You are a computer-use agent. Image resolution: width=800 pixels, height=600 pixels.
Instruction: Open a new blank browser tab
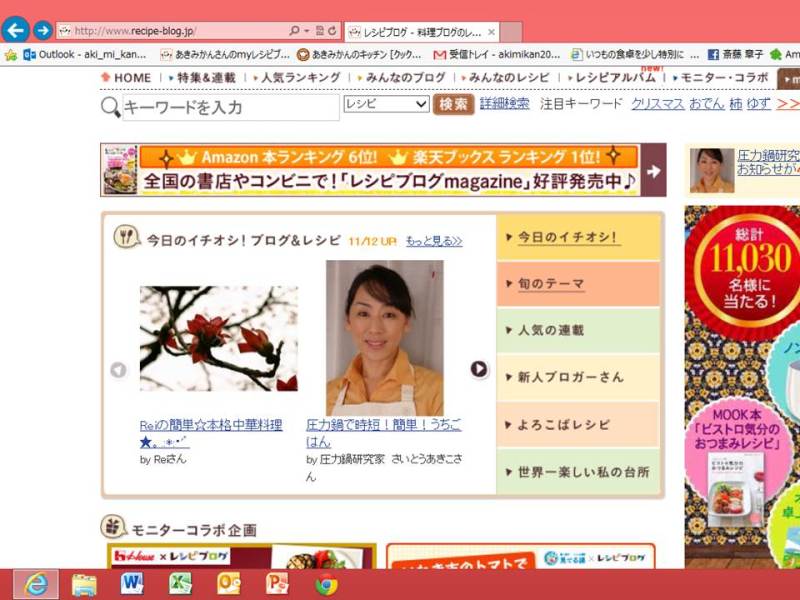511,32
